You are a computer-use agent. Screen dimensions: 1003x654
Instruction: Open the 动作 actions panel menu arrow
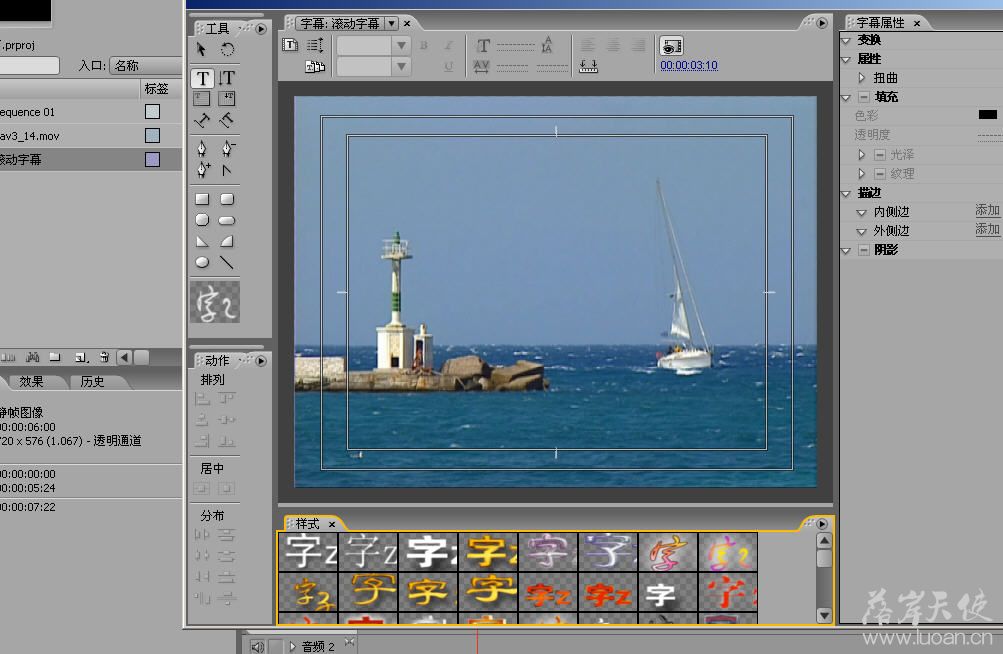[260, 361]
